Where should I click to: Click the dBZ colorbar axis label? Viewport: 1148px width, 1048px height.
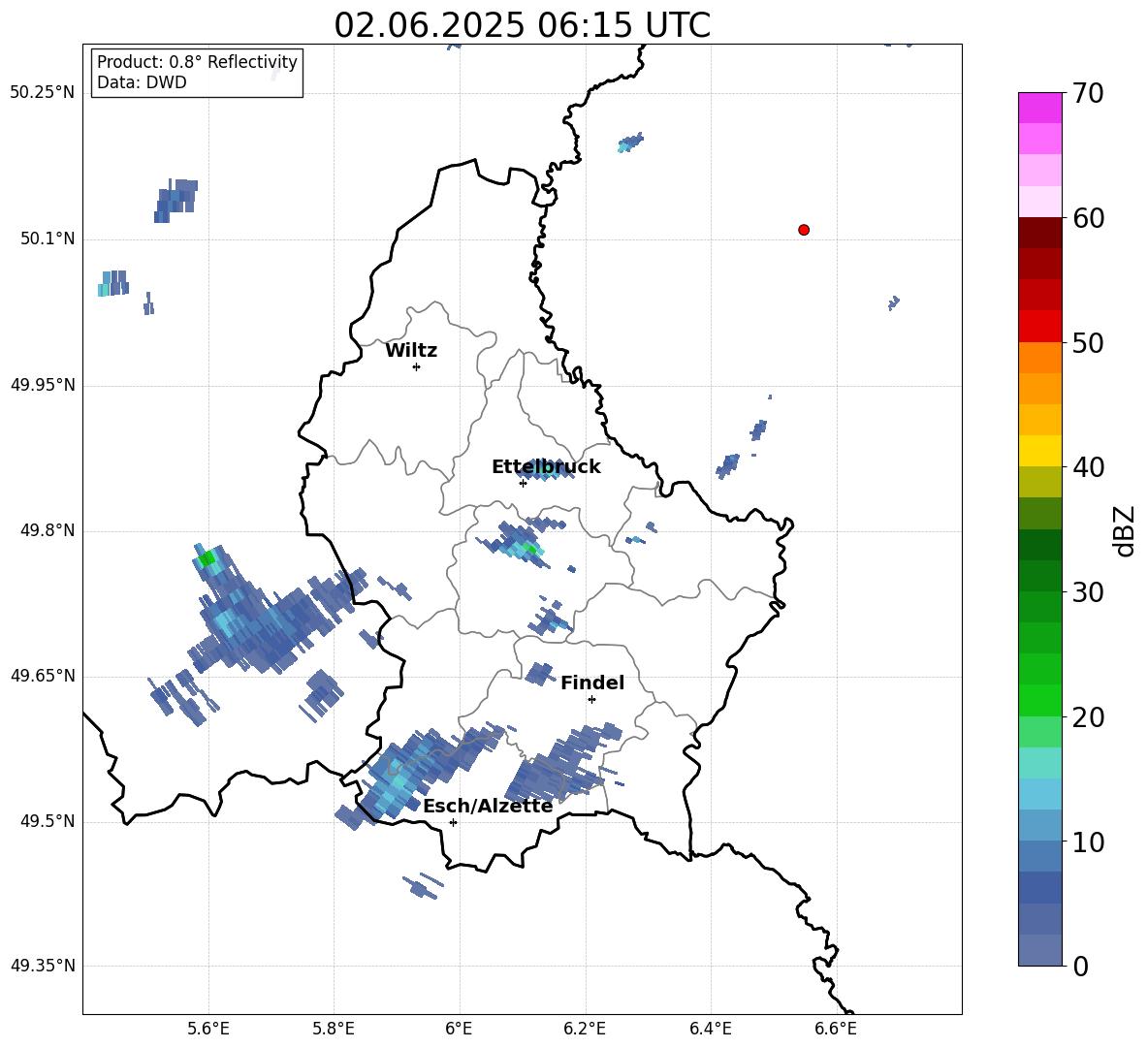tap(1125, 530)
